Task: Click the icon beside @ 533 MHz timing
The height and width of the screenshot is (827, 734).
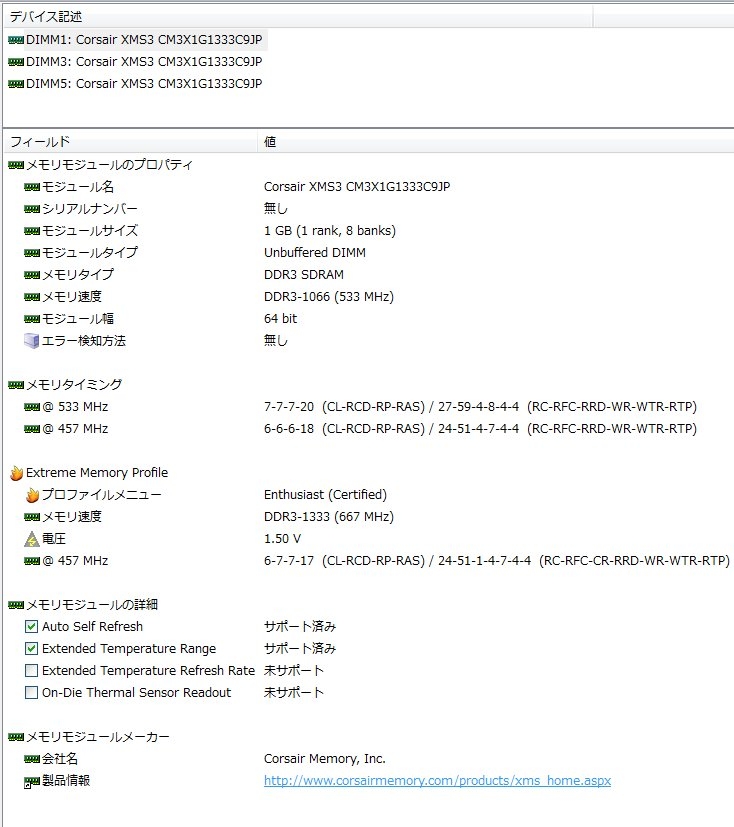Action: pos(32,407)
